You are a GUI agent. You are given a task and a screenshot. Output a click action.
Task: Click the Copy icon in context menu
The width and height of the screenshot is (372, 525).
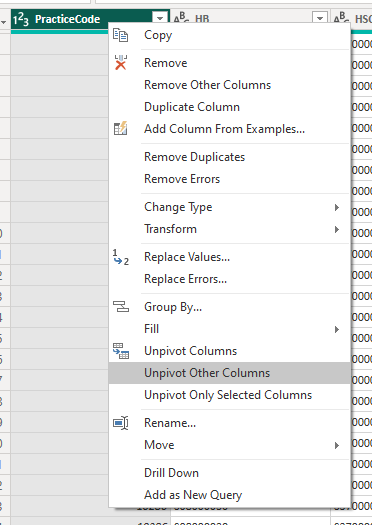121,35
